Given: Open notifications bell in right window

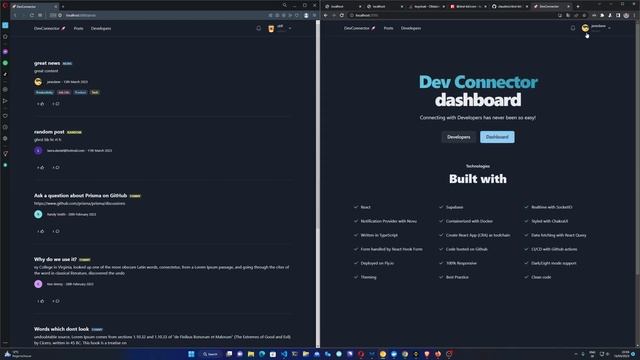Looking at the screenshot, I should pyautogui.click(x=573, y=28).
